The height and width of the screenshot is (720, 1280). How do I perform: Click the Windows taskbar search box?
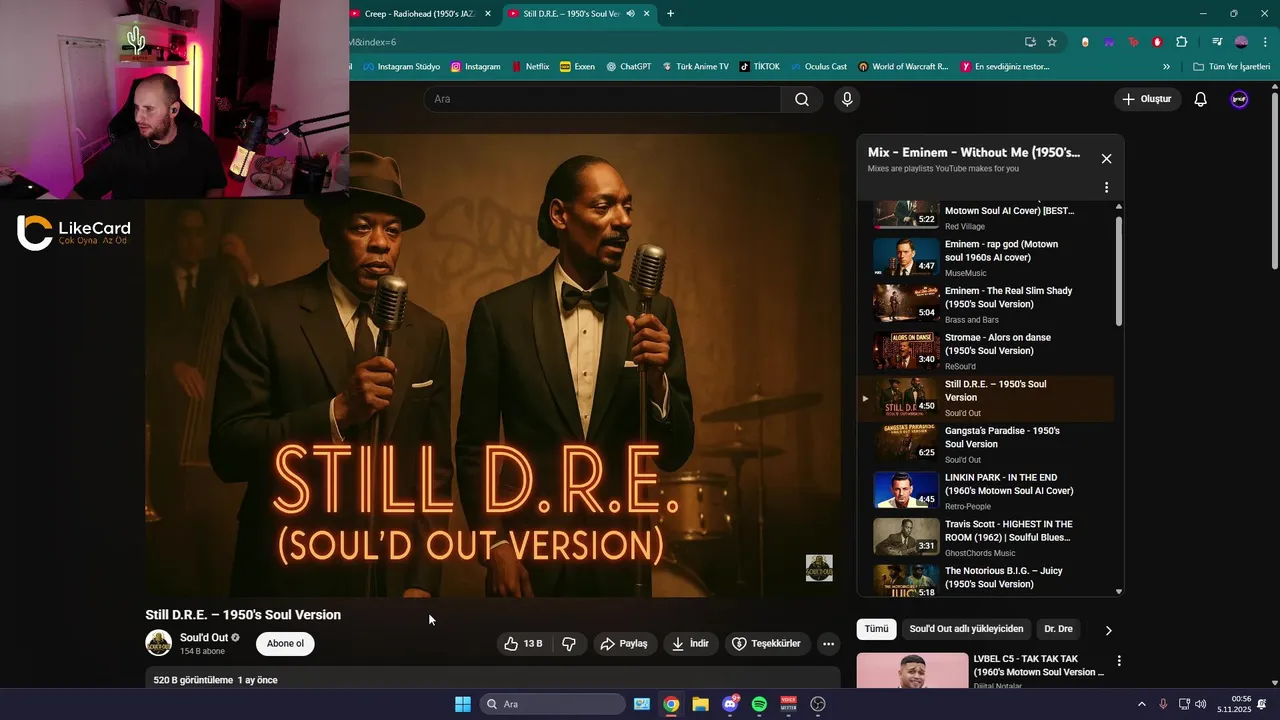coord(553,704)
